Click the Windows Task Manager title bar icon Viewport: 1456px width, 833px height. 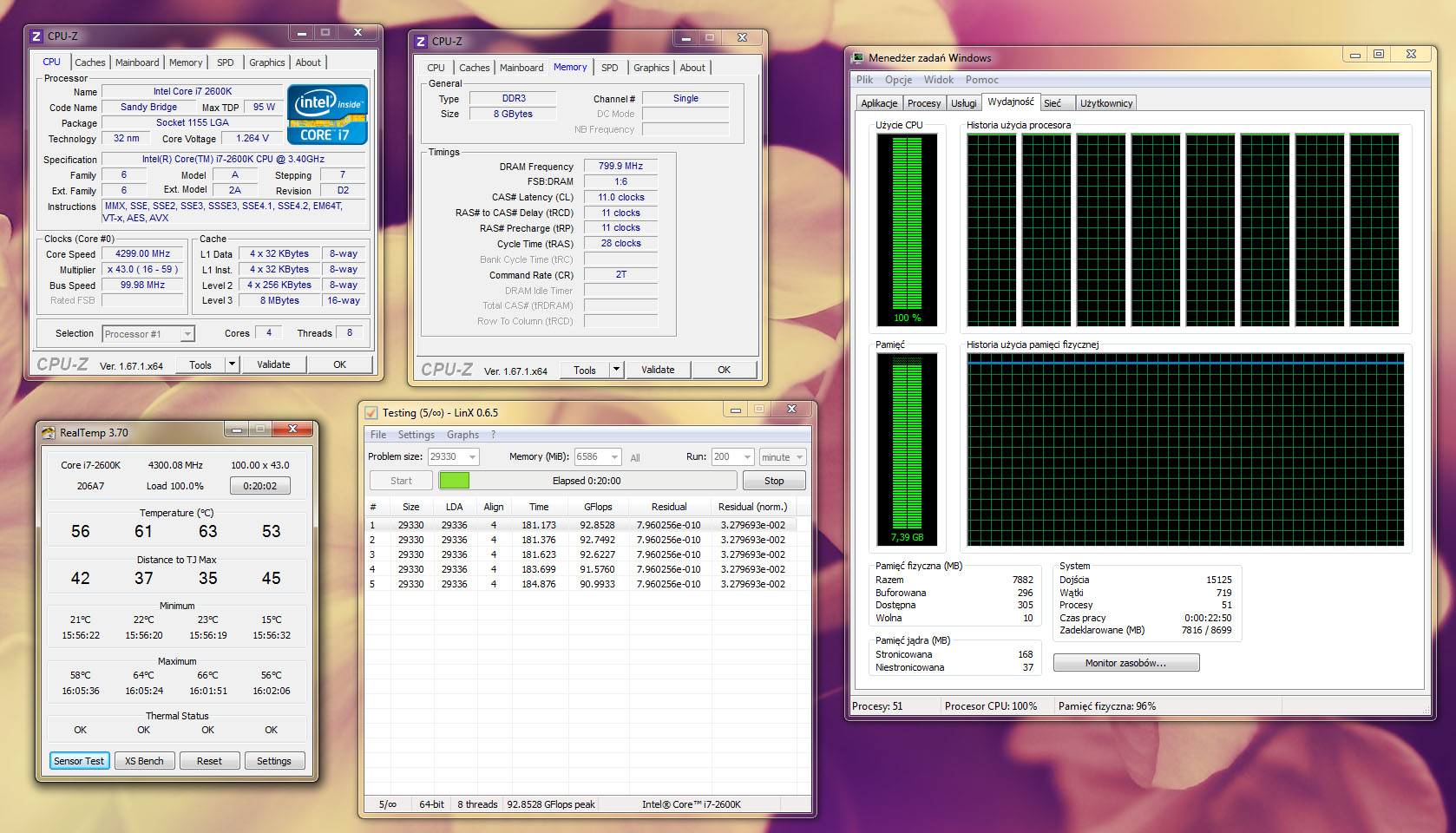tap(858, 58)
